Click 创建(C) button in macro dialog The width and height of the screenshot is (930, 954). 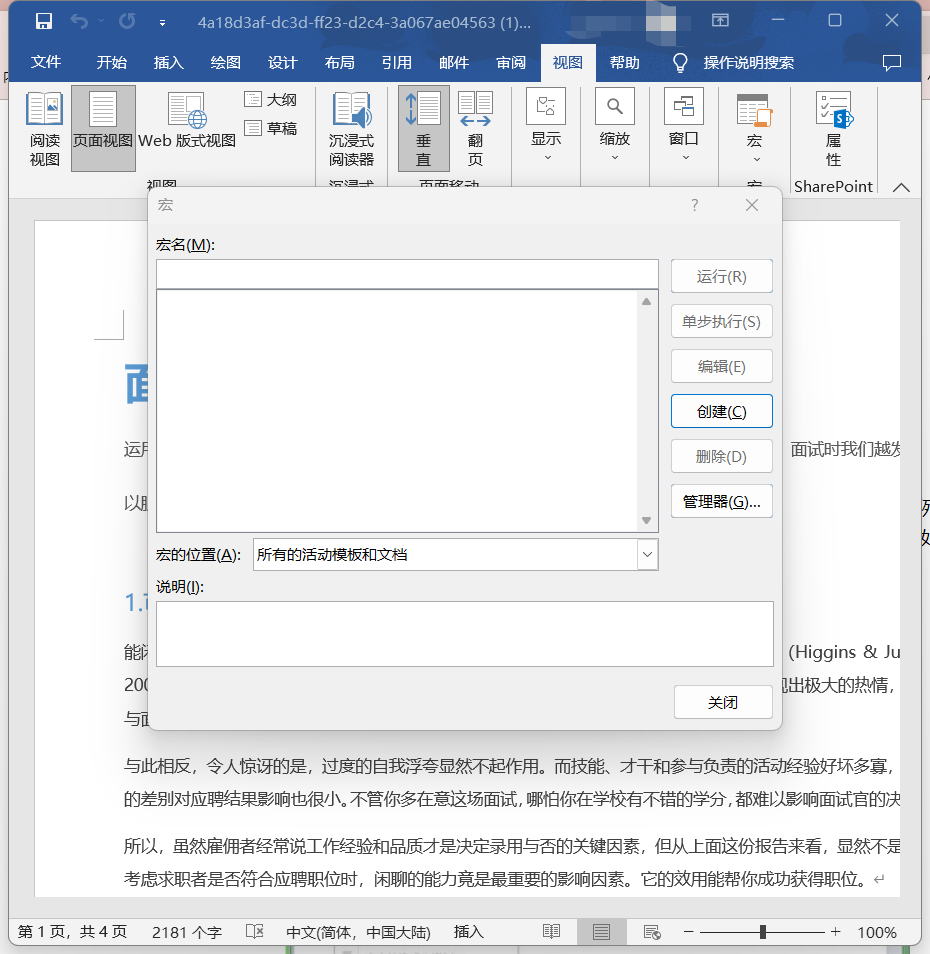coord(721,411)
